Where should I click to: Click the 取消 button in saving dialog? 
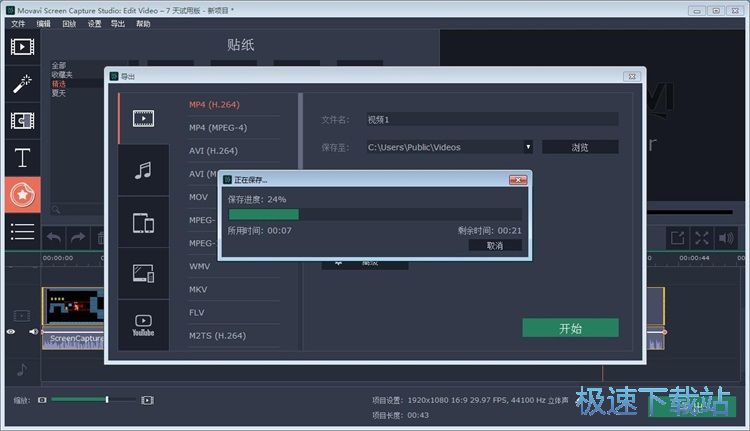(x=495, y=245)
